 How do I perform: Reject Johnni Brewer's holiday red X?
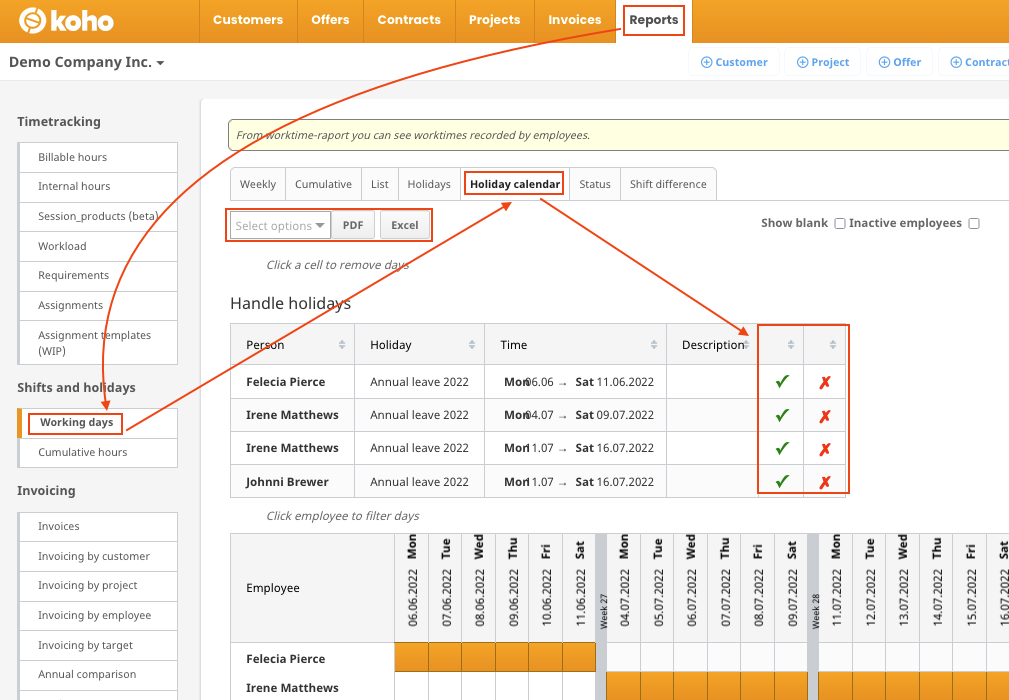[824, 483]
